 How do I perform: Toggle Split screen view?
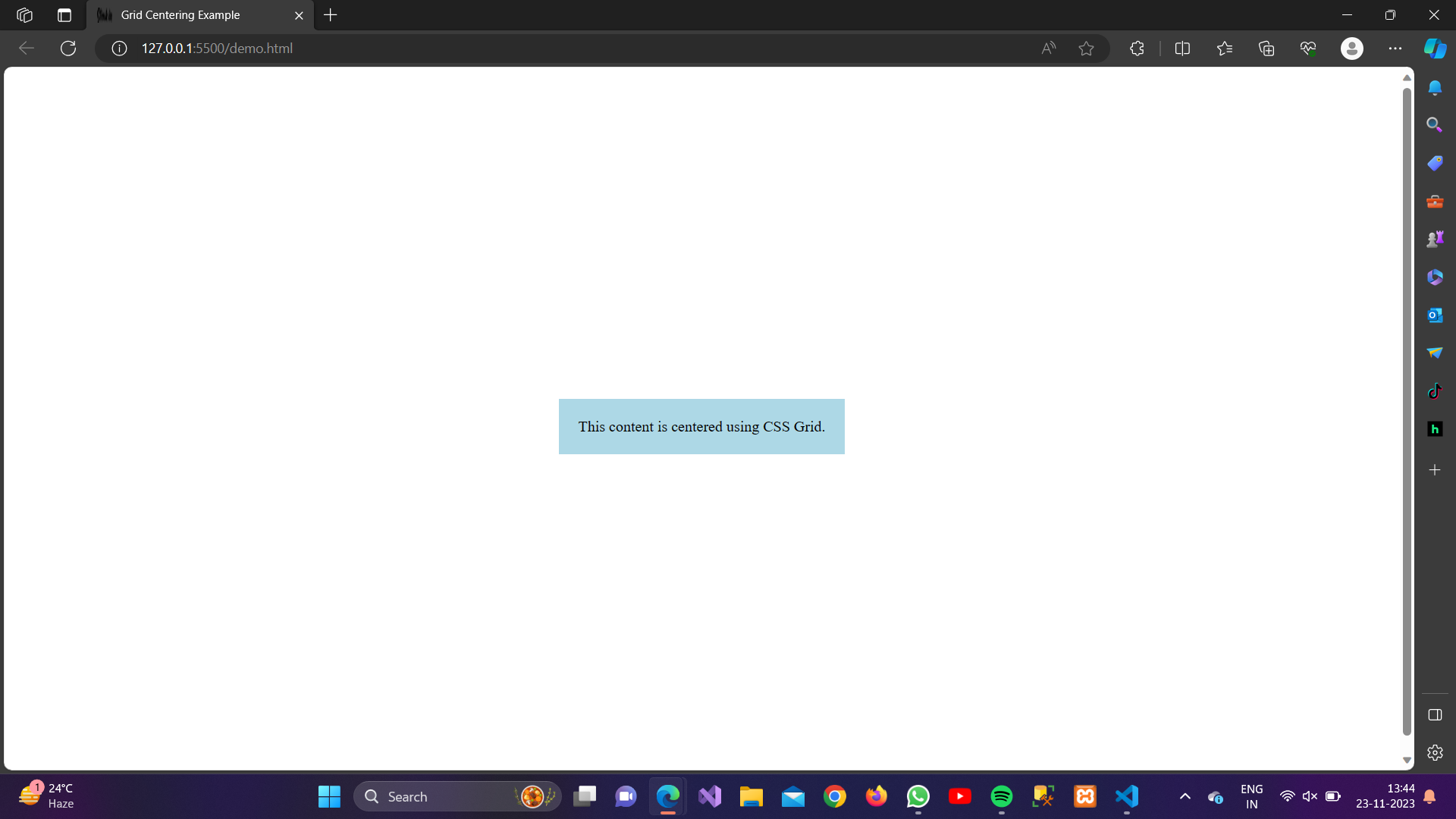pyautogui.click(x=1182, y=49)
